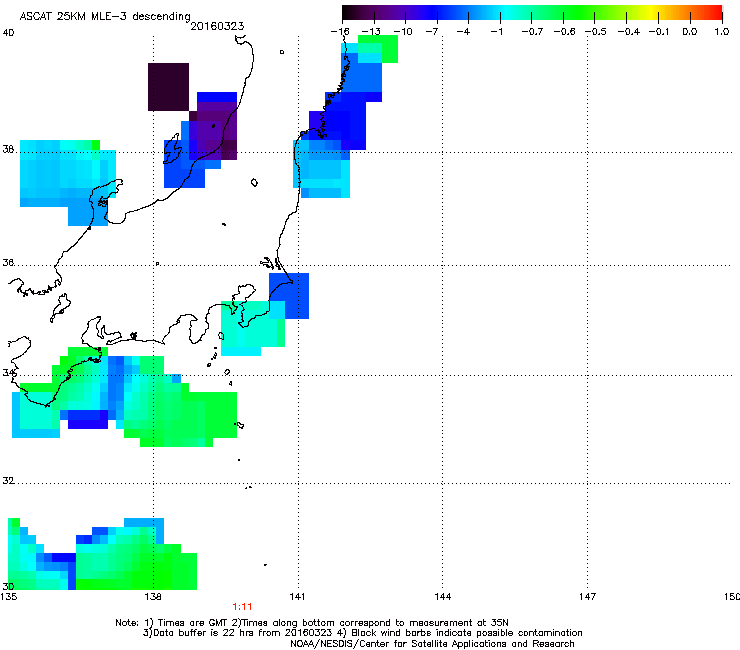
Task: Click the longitude label '138'
Action: click(x=153, y=597)
